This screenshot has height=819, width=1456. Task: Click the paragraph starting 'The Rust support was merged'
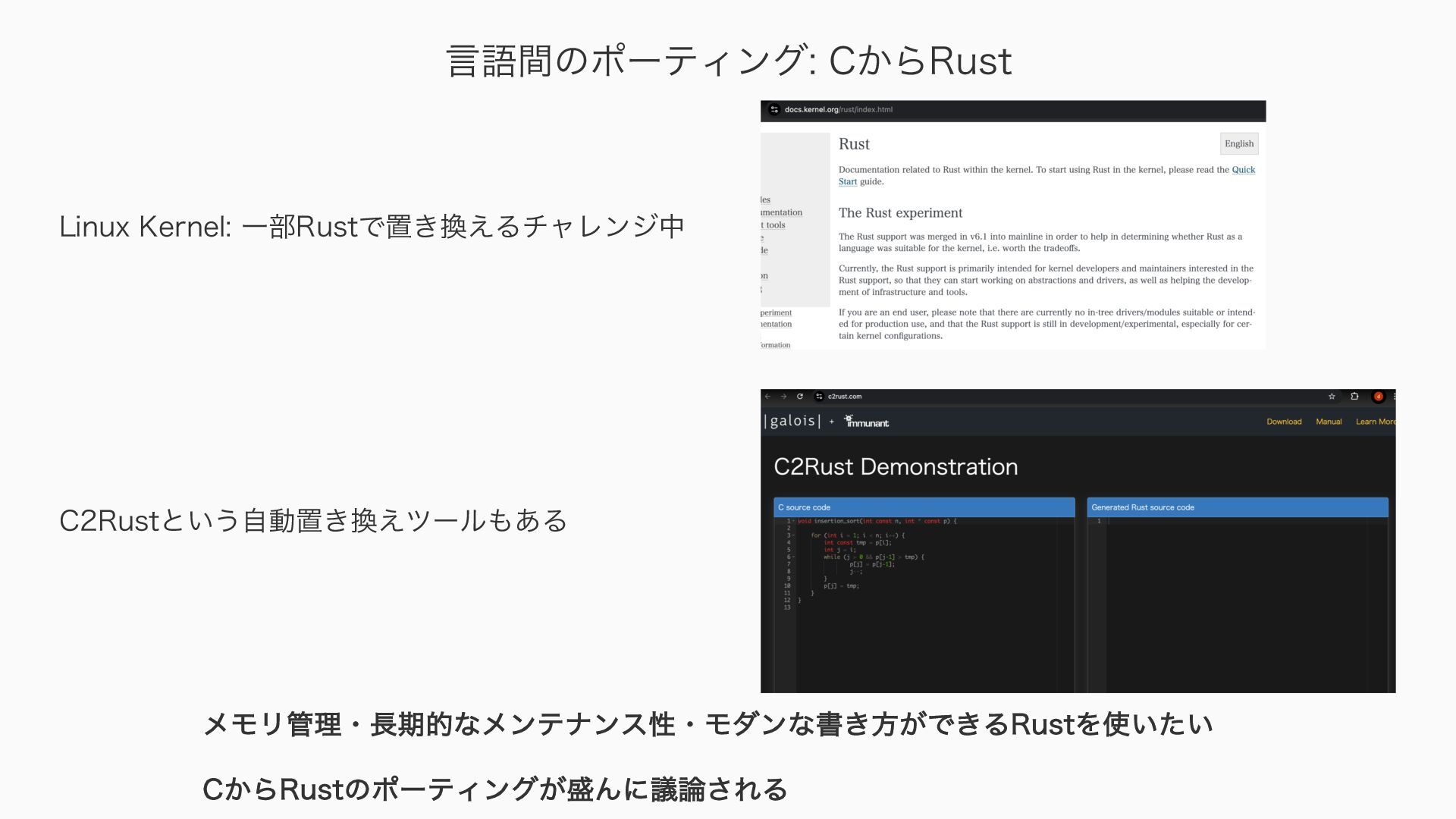tap(1040, 243)
